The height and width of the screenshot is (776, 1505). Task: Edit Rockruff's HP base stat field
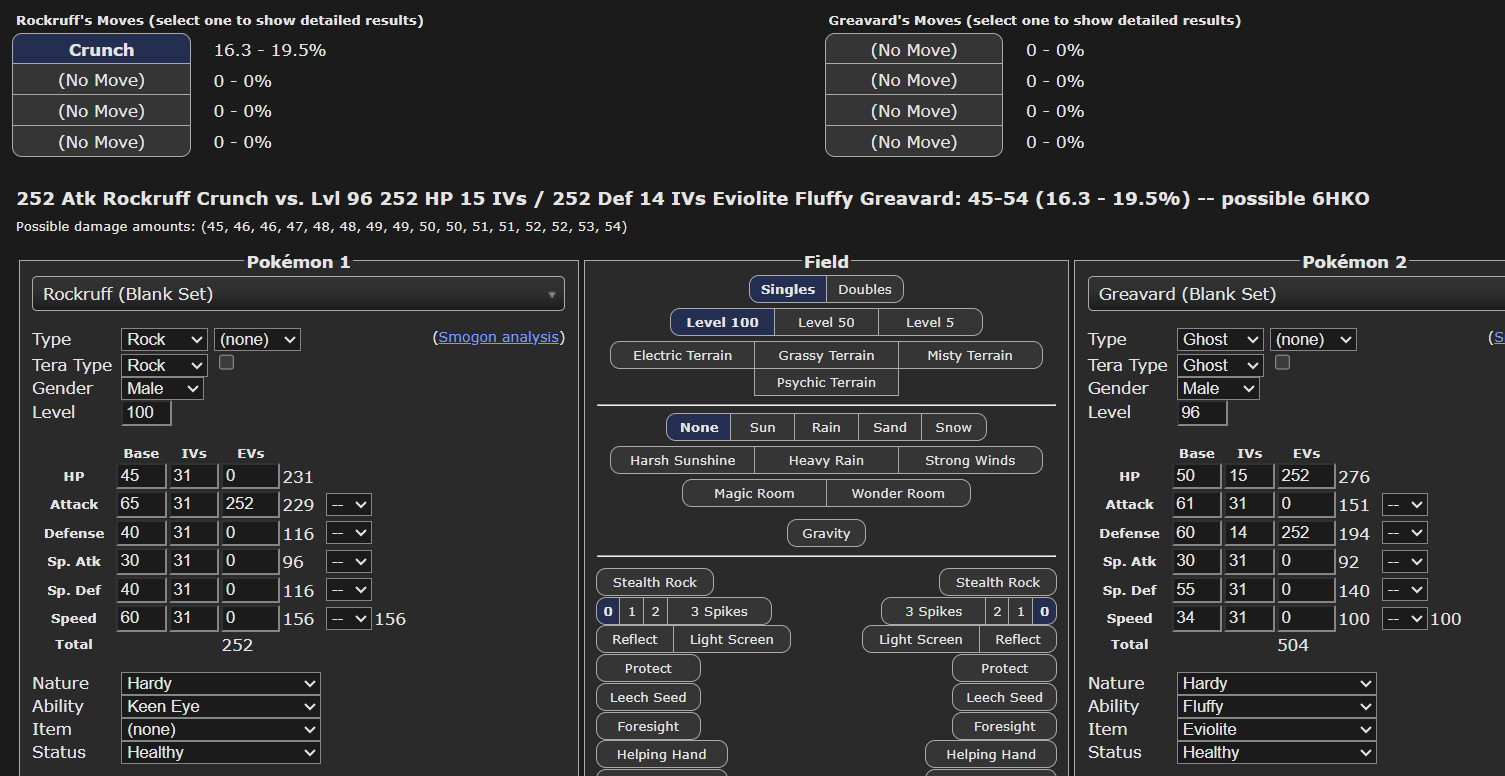141,477
